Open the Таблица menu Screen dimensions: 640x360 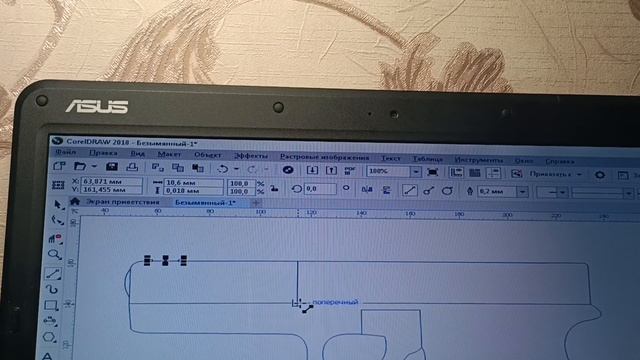428,159
